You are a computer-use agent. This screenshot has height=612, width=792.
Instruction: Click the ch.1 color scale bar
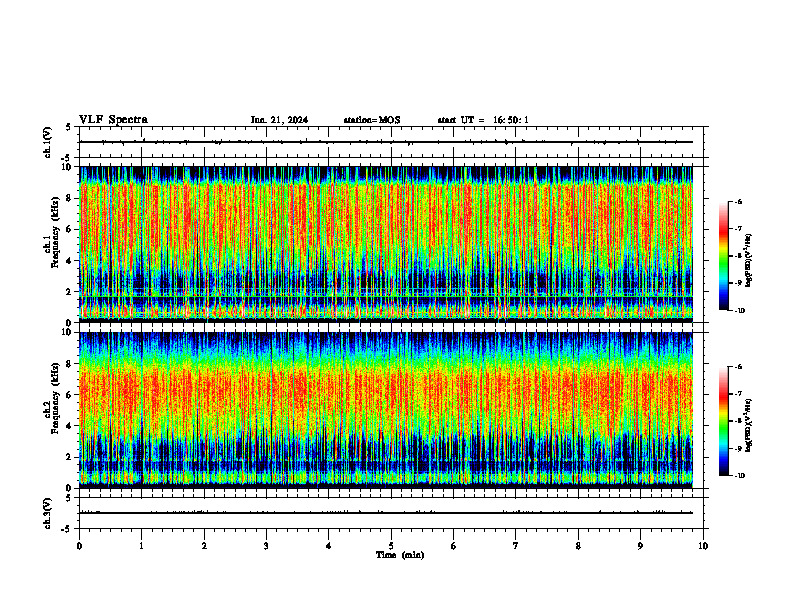coord(724,256)
